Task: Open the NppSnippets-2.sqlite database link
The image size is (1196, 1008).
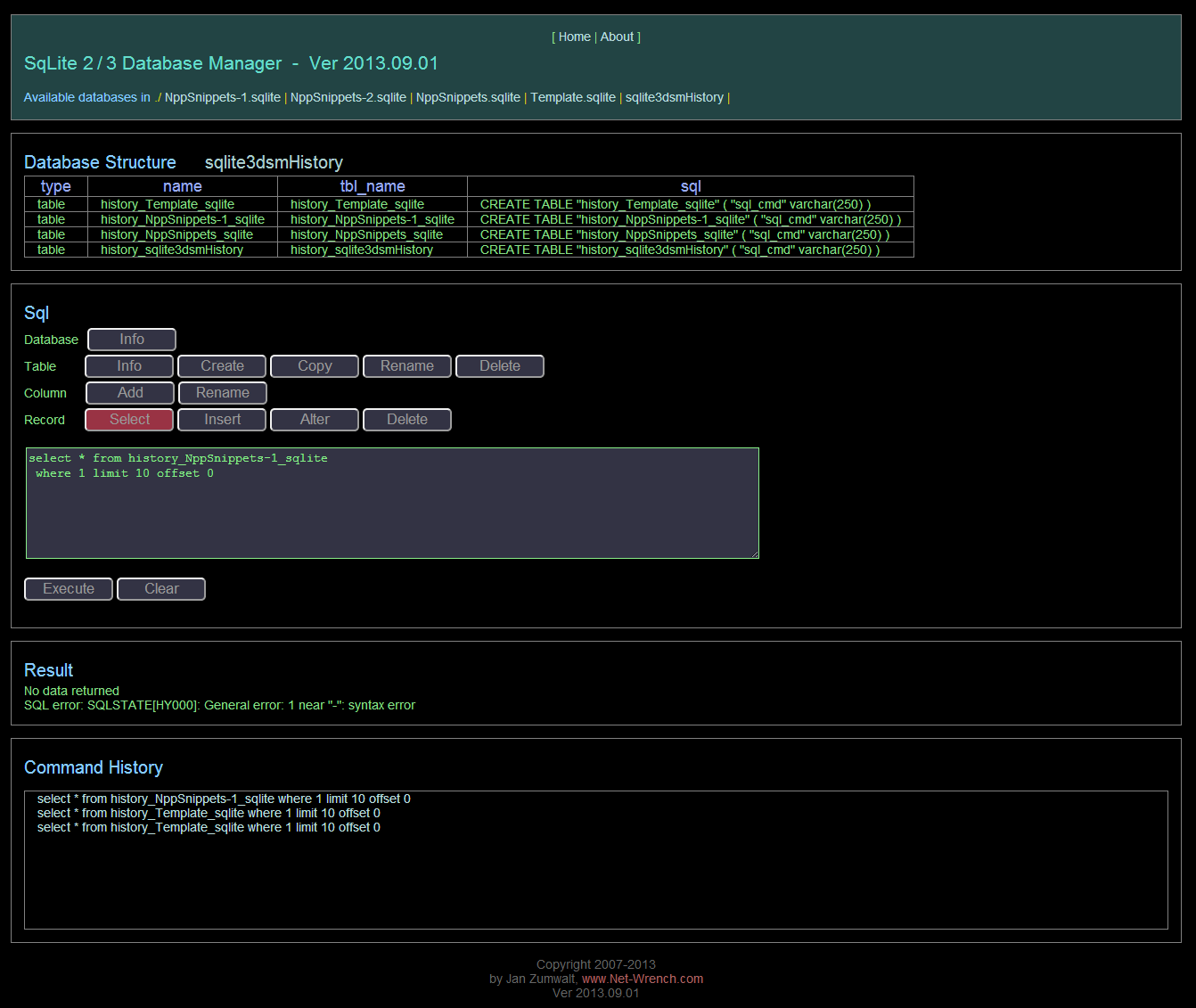Action: point(348,97)
